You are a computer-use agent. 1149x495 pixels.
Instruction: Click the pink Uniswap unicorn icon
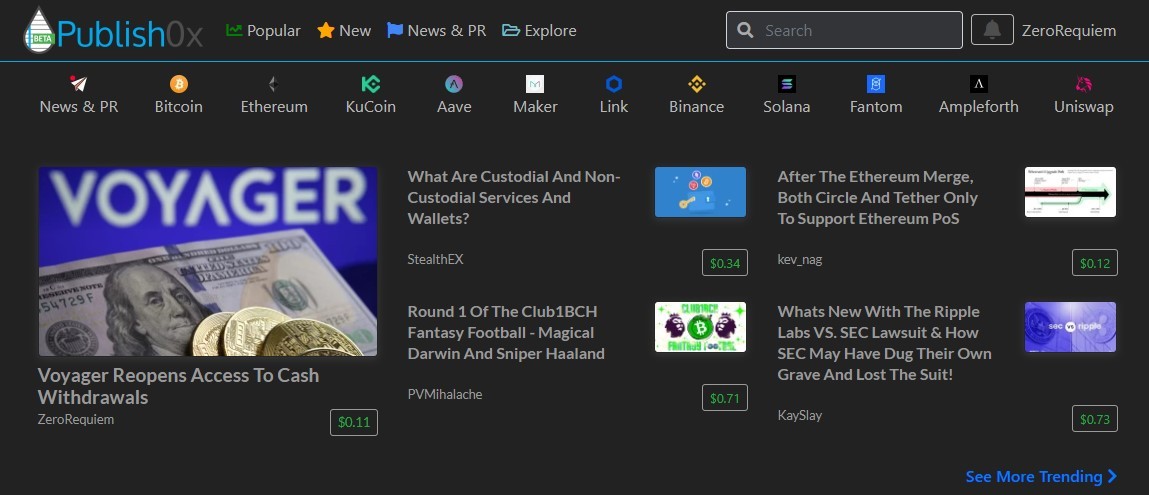click(x=1084, y=83)
